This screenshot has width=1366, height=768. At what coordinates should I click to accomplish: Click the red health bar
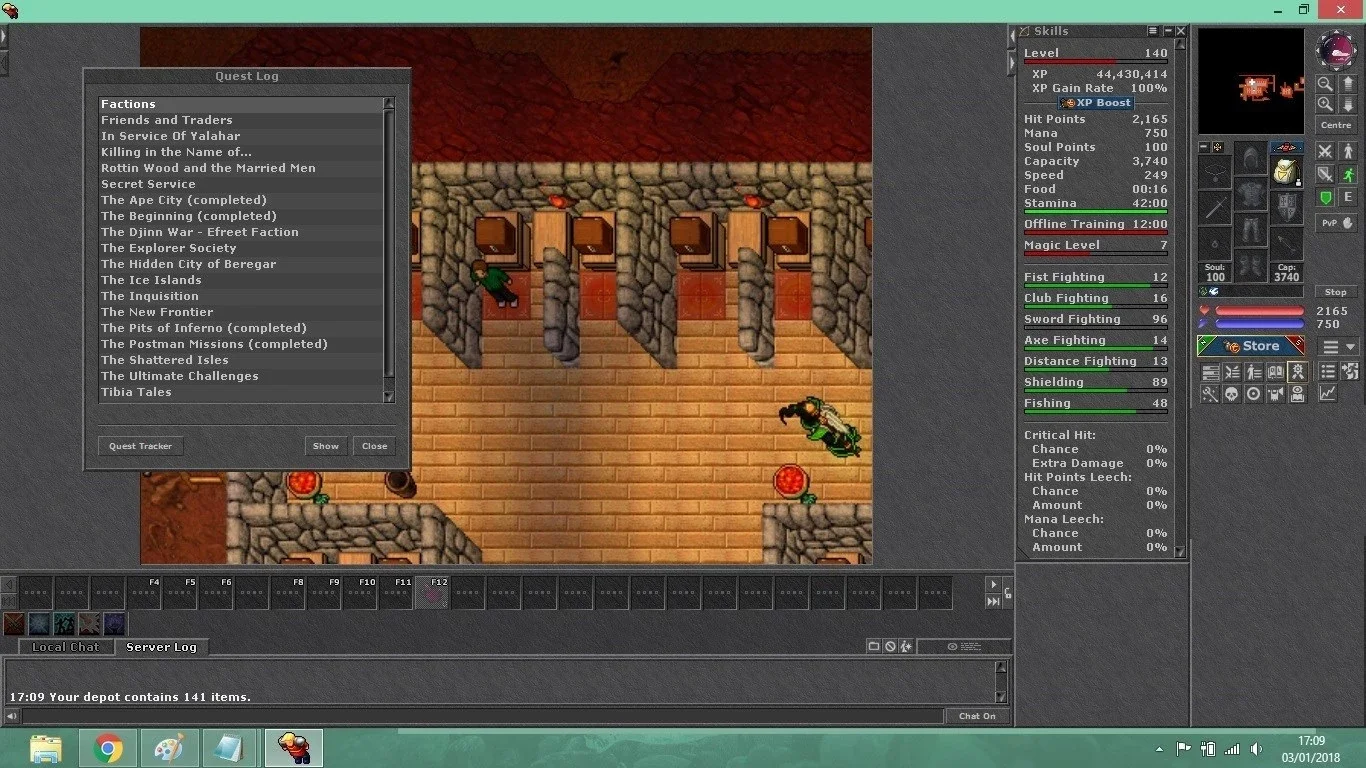click(x=1259, y=312)
